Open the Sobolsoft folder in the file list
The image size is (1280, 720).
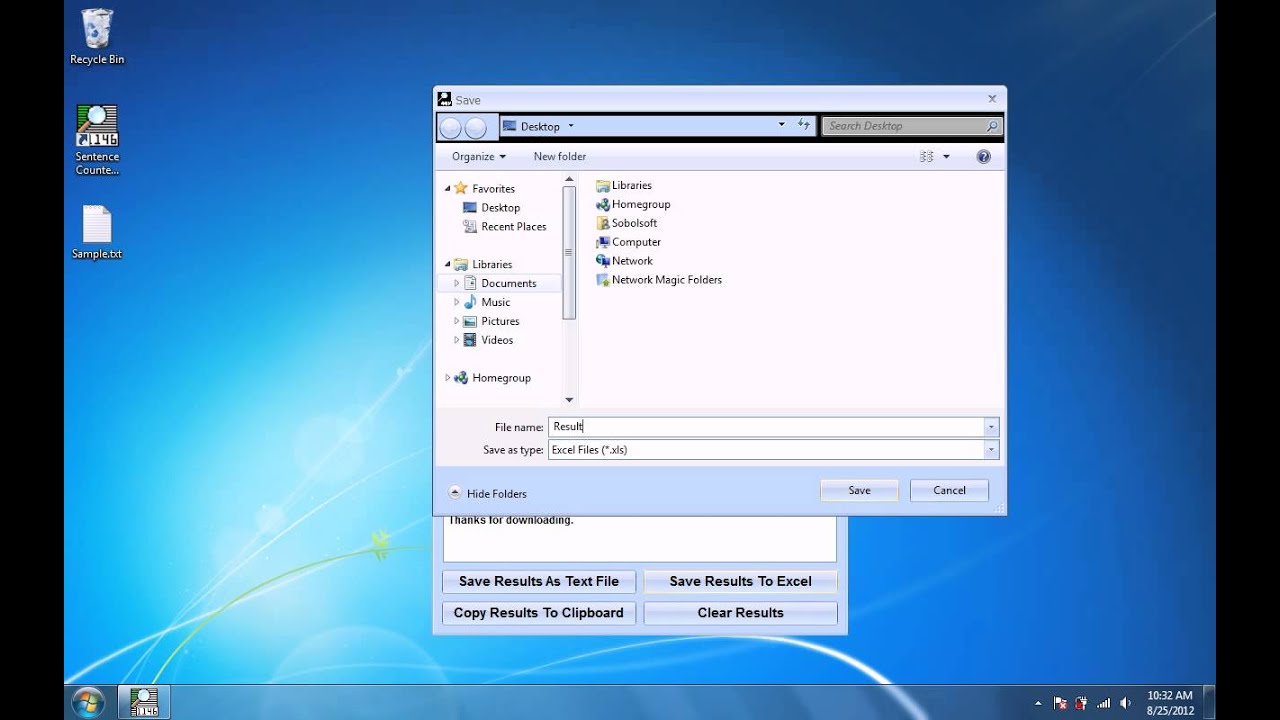click(634, 223)
